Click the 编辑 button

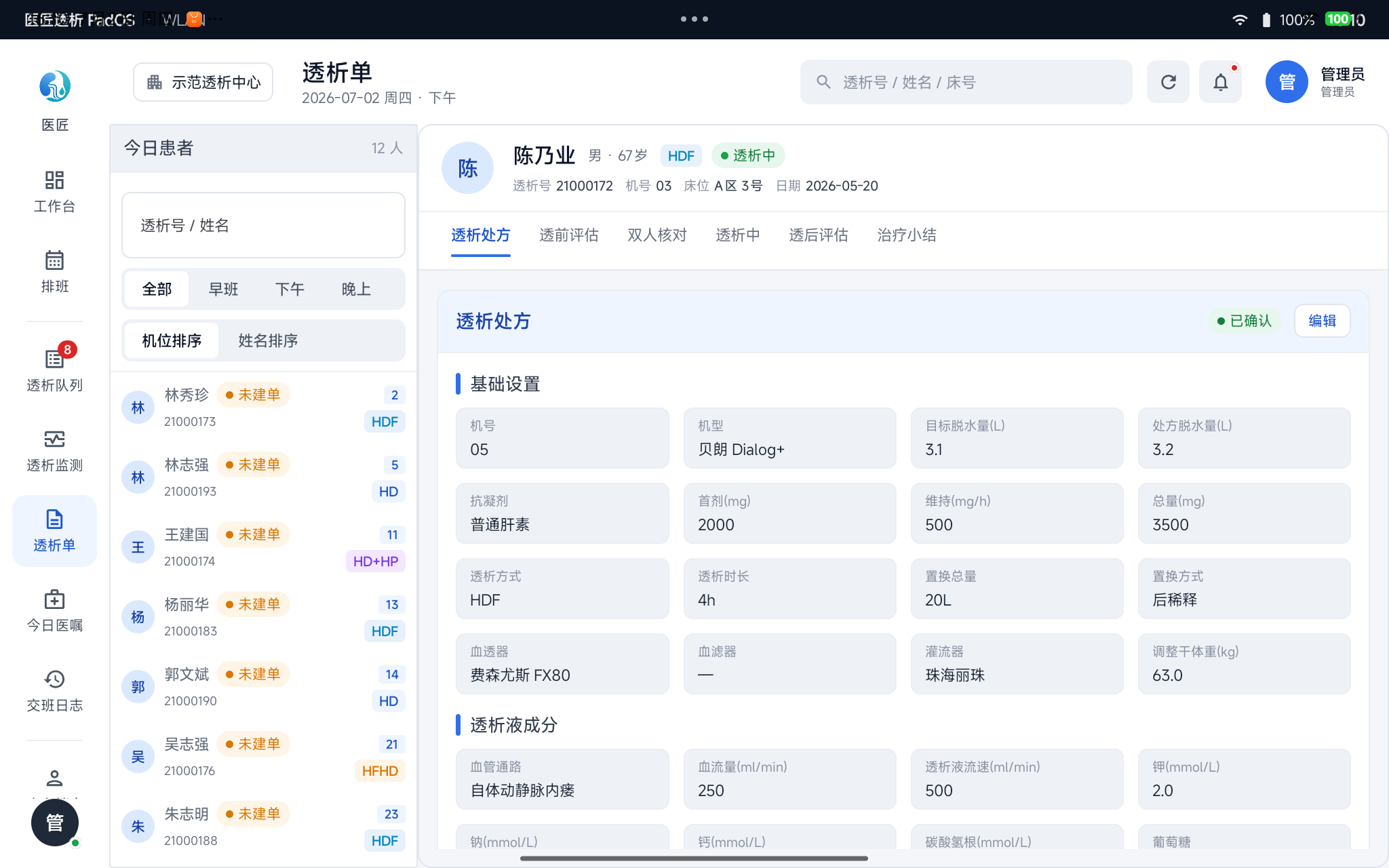(1322, 321)
